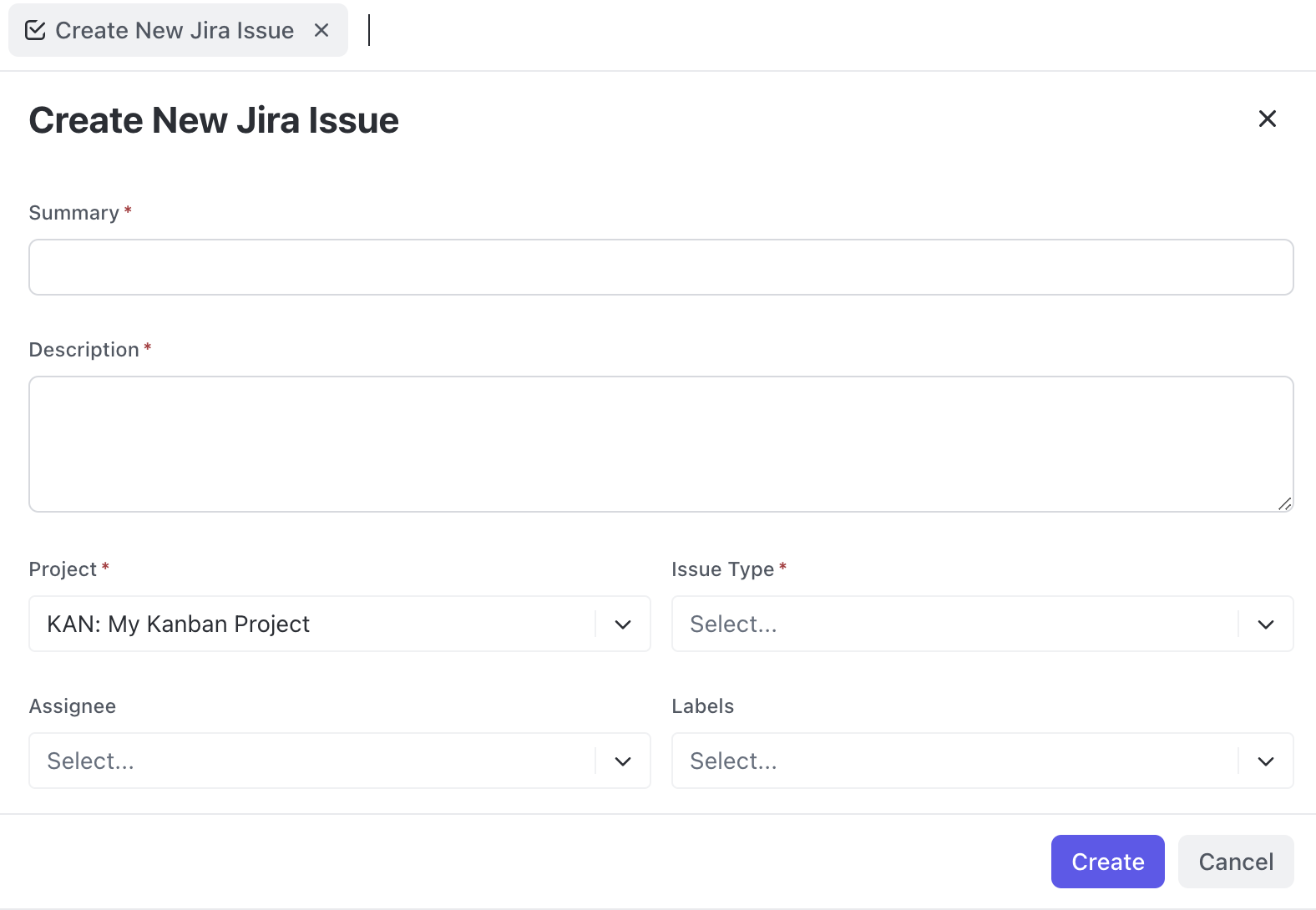Click inside the Description text area
This screenshot has width=1316, height=910.
point(661,443)
